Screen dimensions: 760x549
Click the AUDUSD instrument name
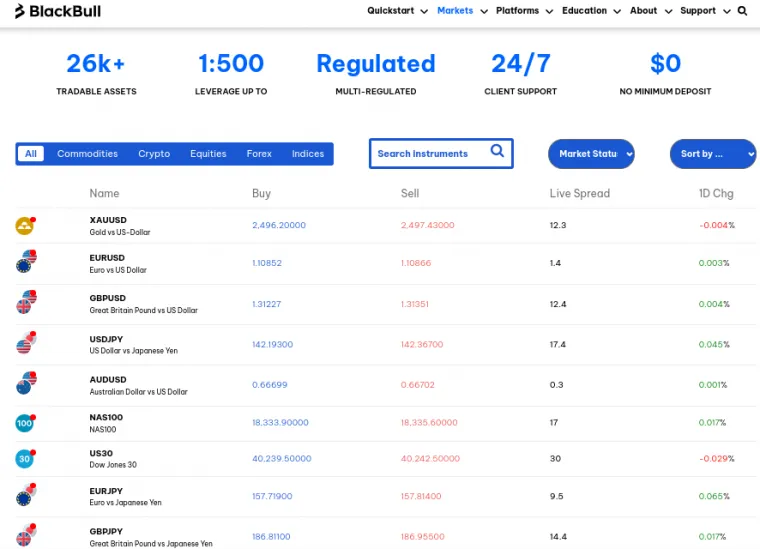108,379
